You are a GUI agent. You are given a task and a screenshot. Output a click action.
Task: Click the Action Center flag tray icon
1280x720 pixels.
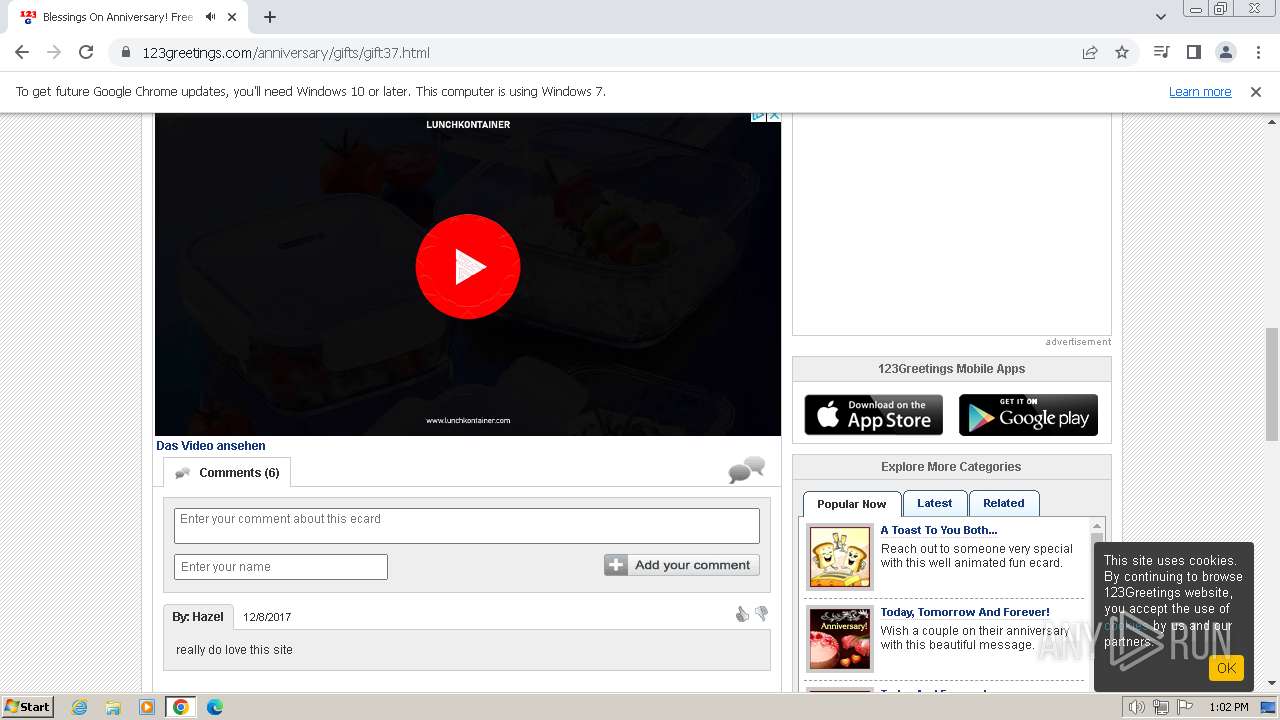(x=1185, y=707)
